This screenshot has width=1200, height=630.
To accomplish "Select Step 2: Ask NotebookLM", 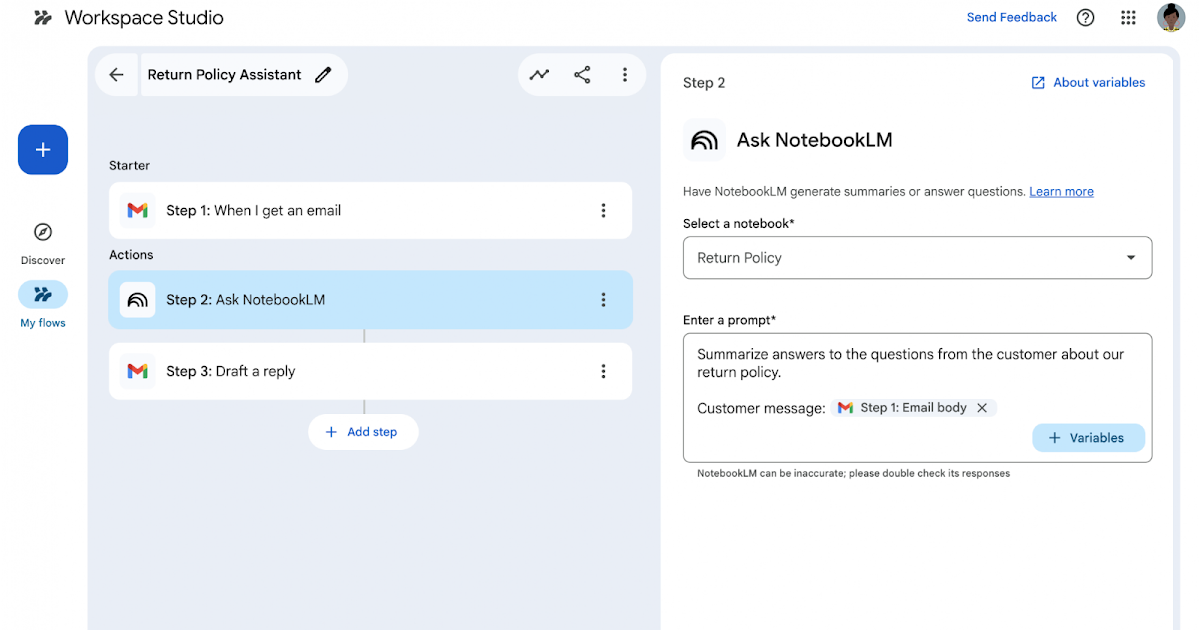I will click(370, 300).
